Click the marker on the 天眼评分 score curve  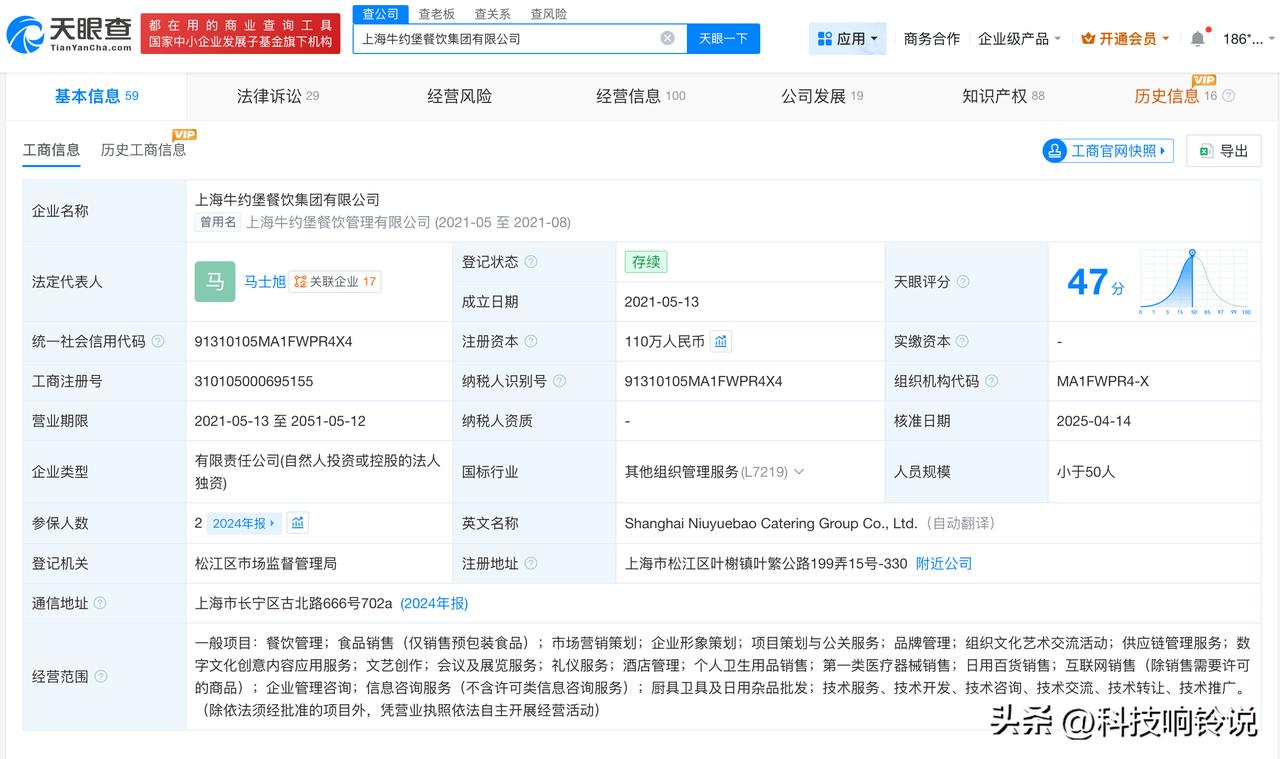1192,252
